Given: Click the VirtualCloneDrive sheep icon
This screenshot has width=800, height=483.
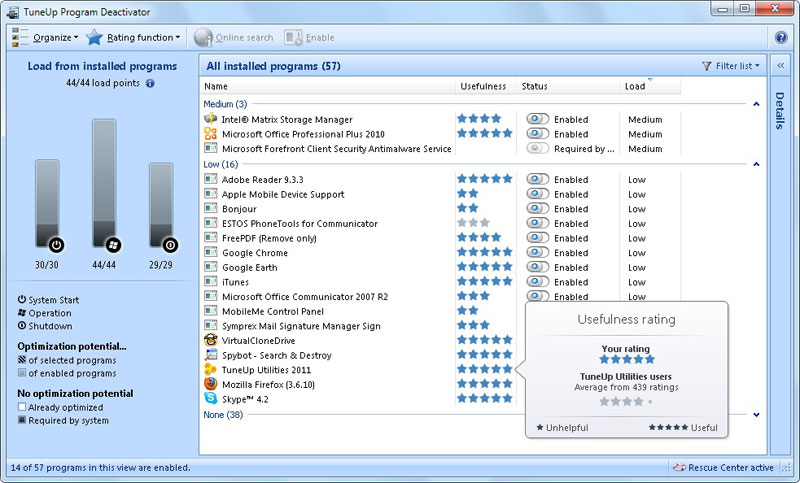Looking at the screenshot, I should click(210, 340).
